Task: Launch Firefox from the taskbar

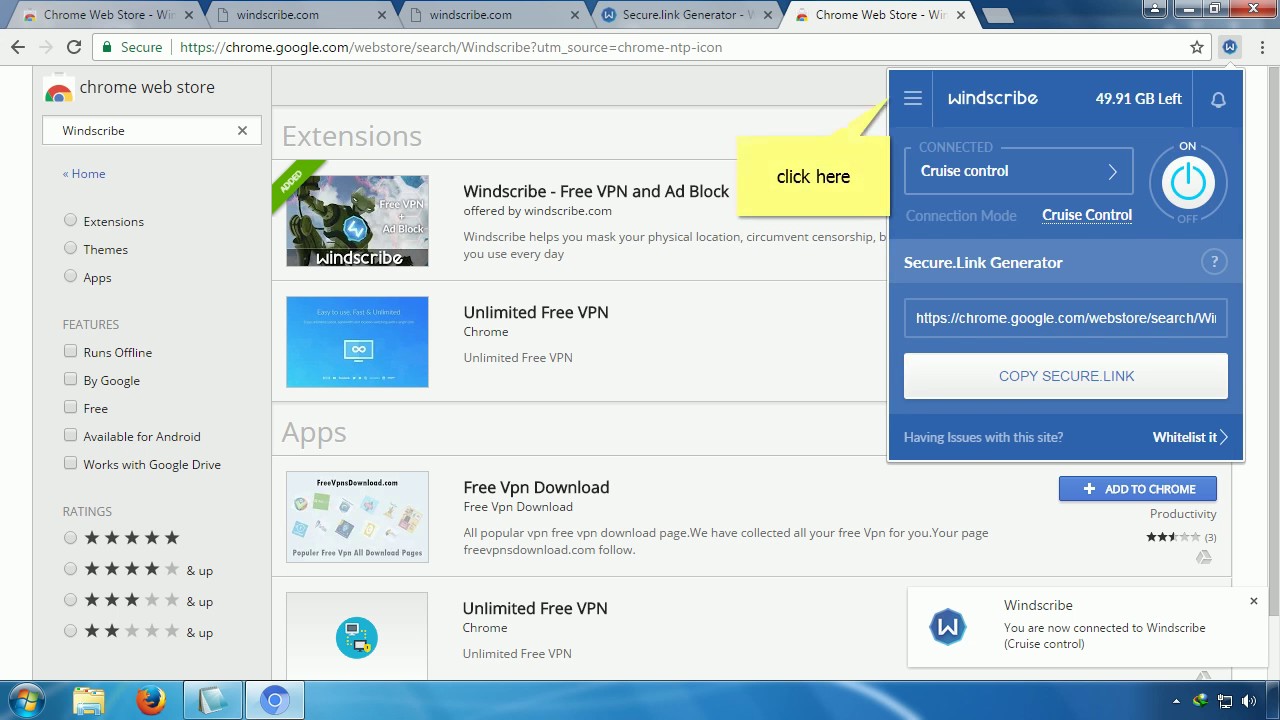Action: [151, 701]
